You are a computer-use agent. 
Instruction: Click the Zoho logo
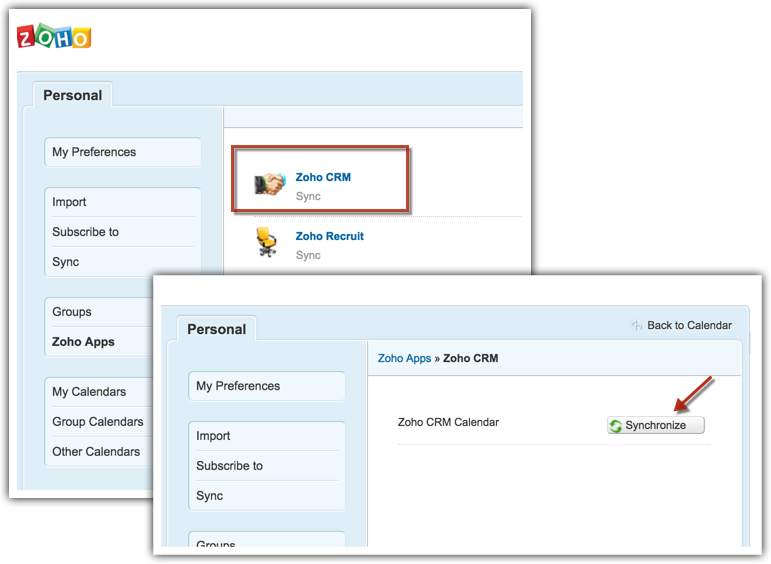click(54, 37)
